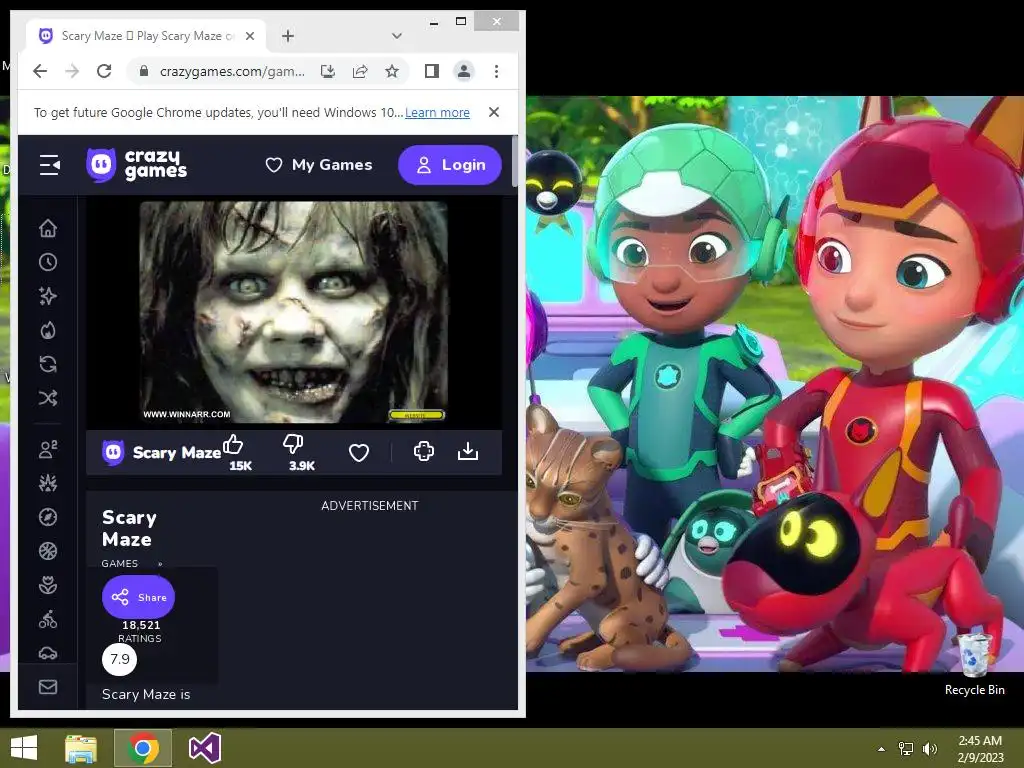Open Recently played clock icon

[48, 263]
